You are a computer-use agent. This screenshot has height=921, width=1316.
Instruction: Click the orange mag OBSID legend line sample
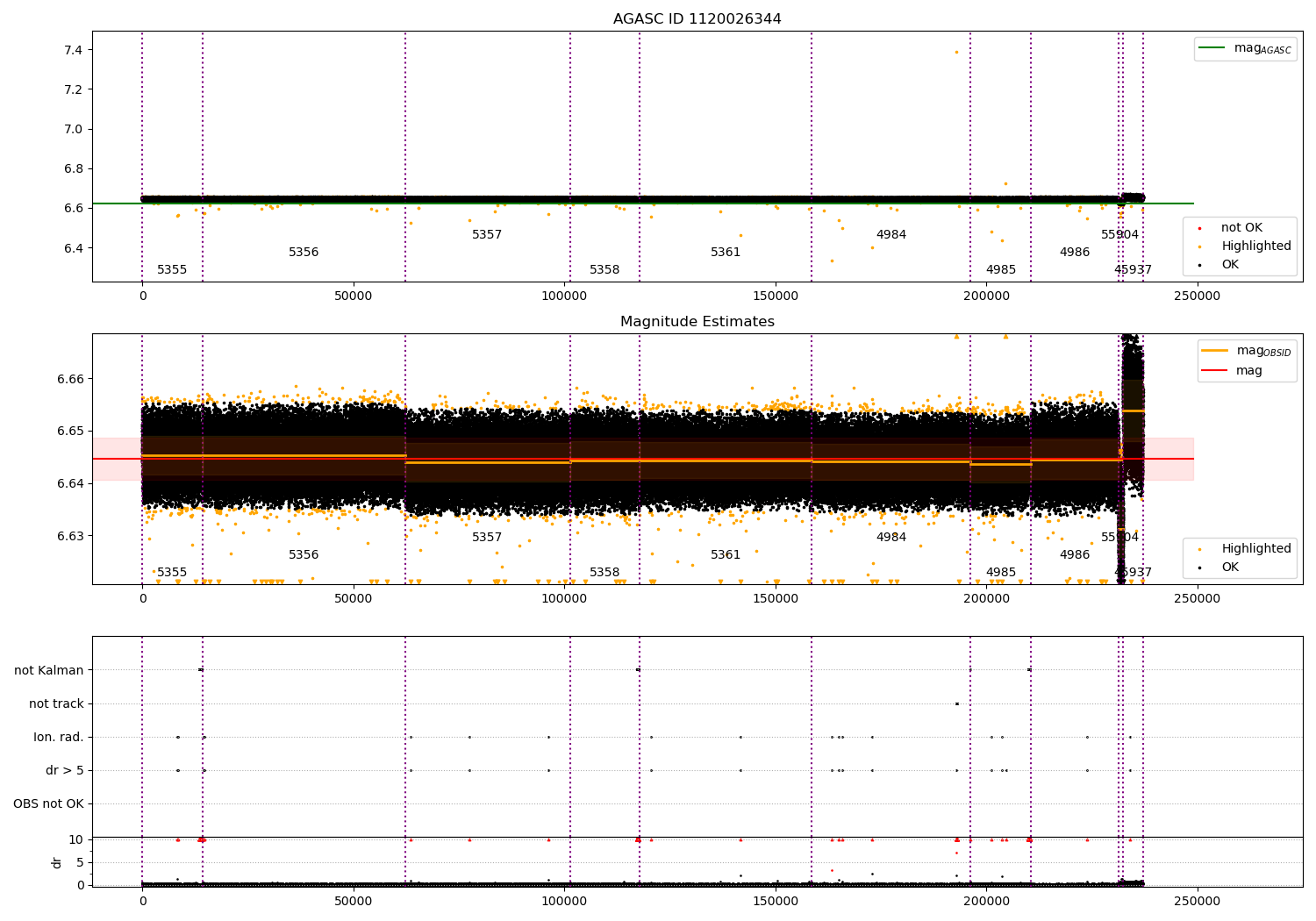point(1214,351)
